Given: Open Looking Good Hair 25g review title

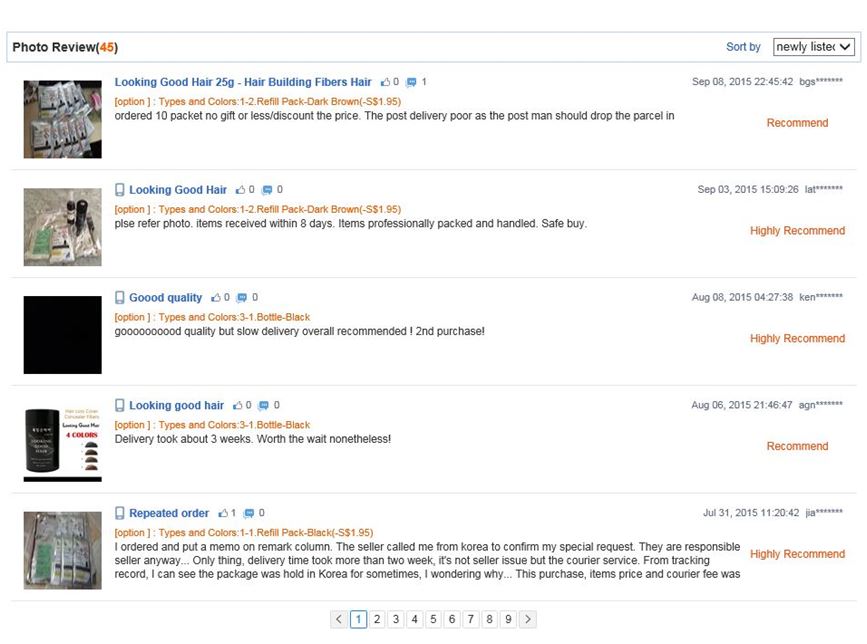Looking at the screenshot, I should click(243, 82).
